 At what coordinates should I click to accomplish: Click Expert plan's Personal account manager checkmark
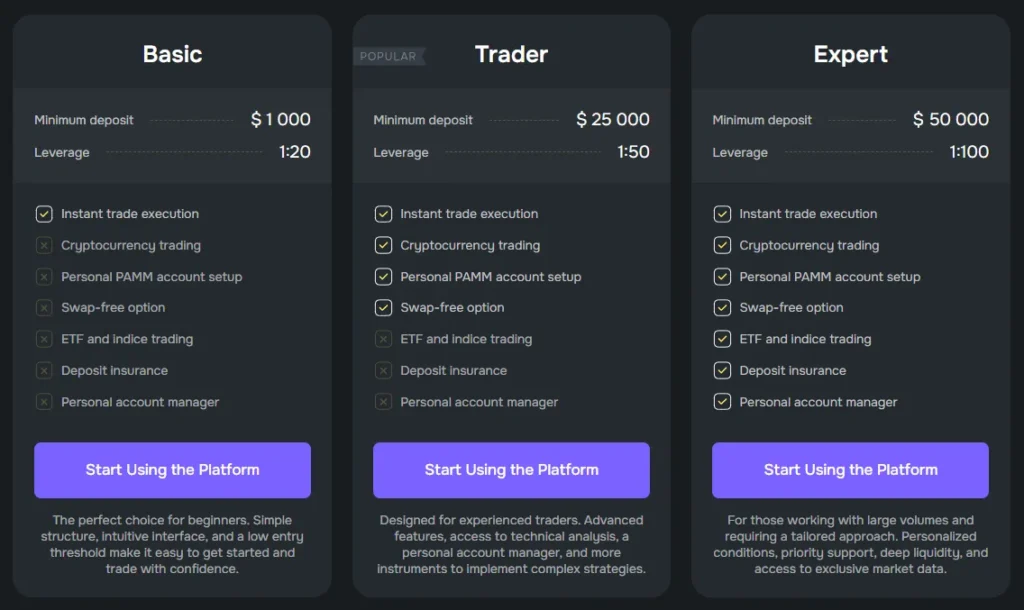click(722, 402)
